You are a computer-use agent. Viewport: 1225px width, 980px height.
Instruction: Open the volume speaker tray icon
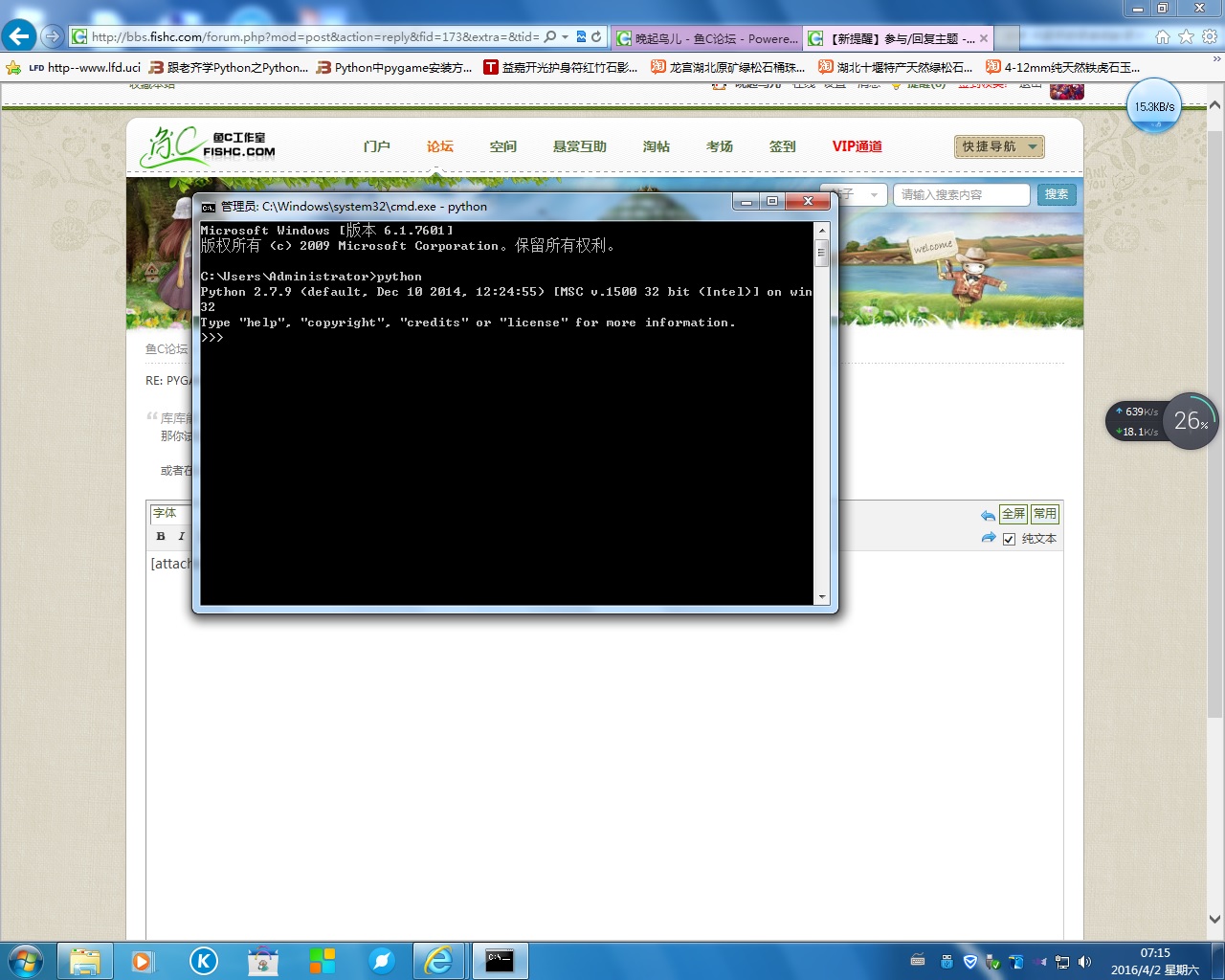(x=1084, y=961)
